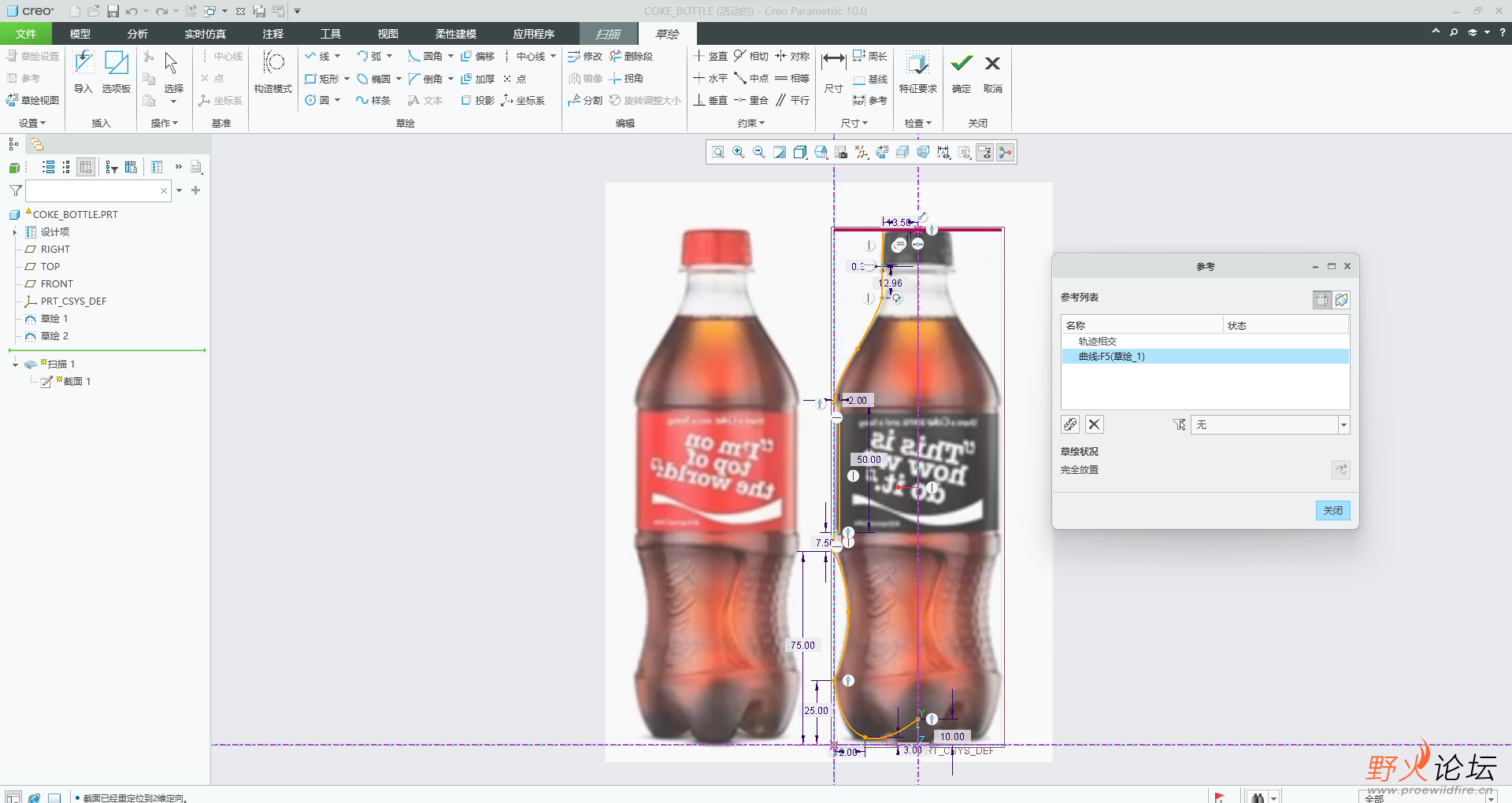The width and height of the screenshot is (1512, 803).
Task: Switch to the 柔性建模 ribbon tab
Action: 456,34
